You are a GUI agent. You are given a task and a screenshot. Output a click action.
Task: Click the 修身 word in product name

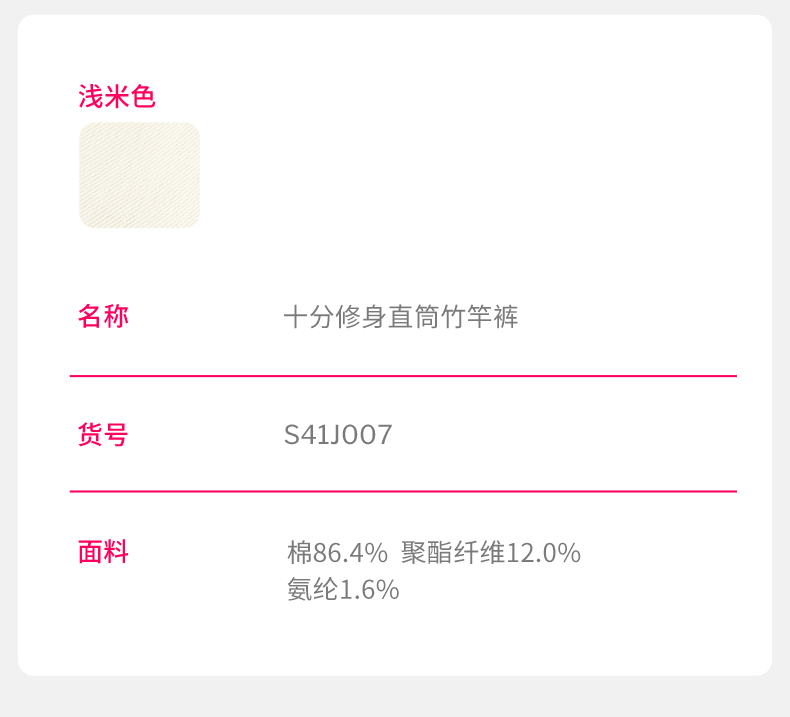coord(361,318)
